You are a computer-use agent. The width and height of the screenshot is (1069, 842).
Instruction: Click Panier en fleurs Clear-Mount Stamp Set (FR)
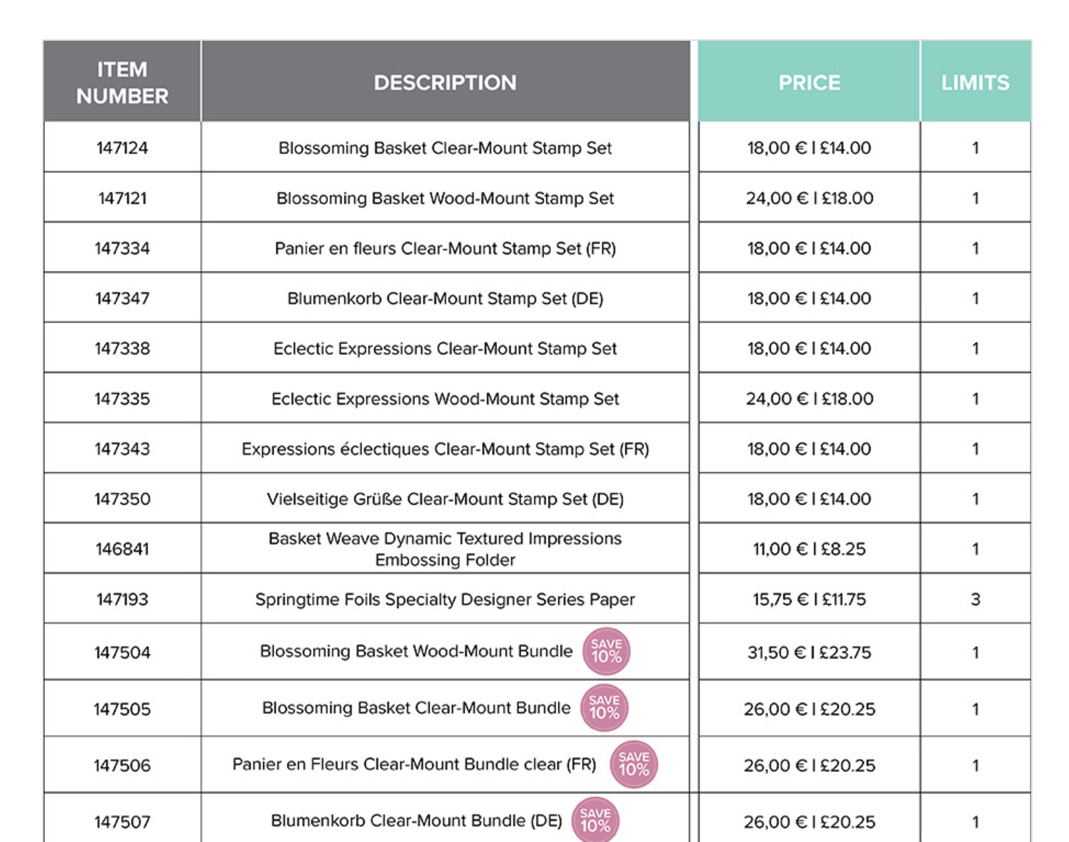point(445,248)
